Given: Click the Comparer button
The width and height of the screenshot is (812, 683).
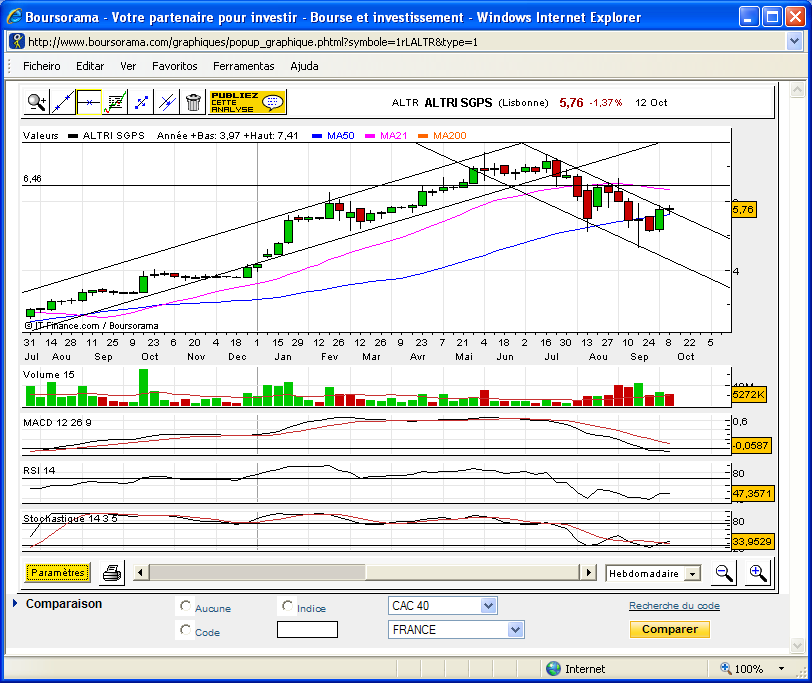Looking at the screenshot, I should (670, 629).
